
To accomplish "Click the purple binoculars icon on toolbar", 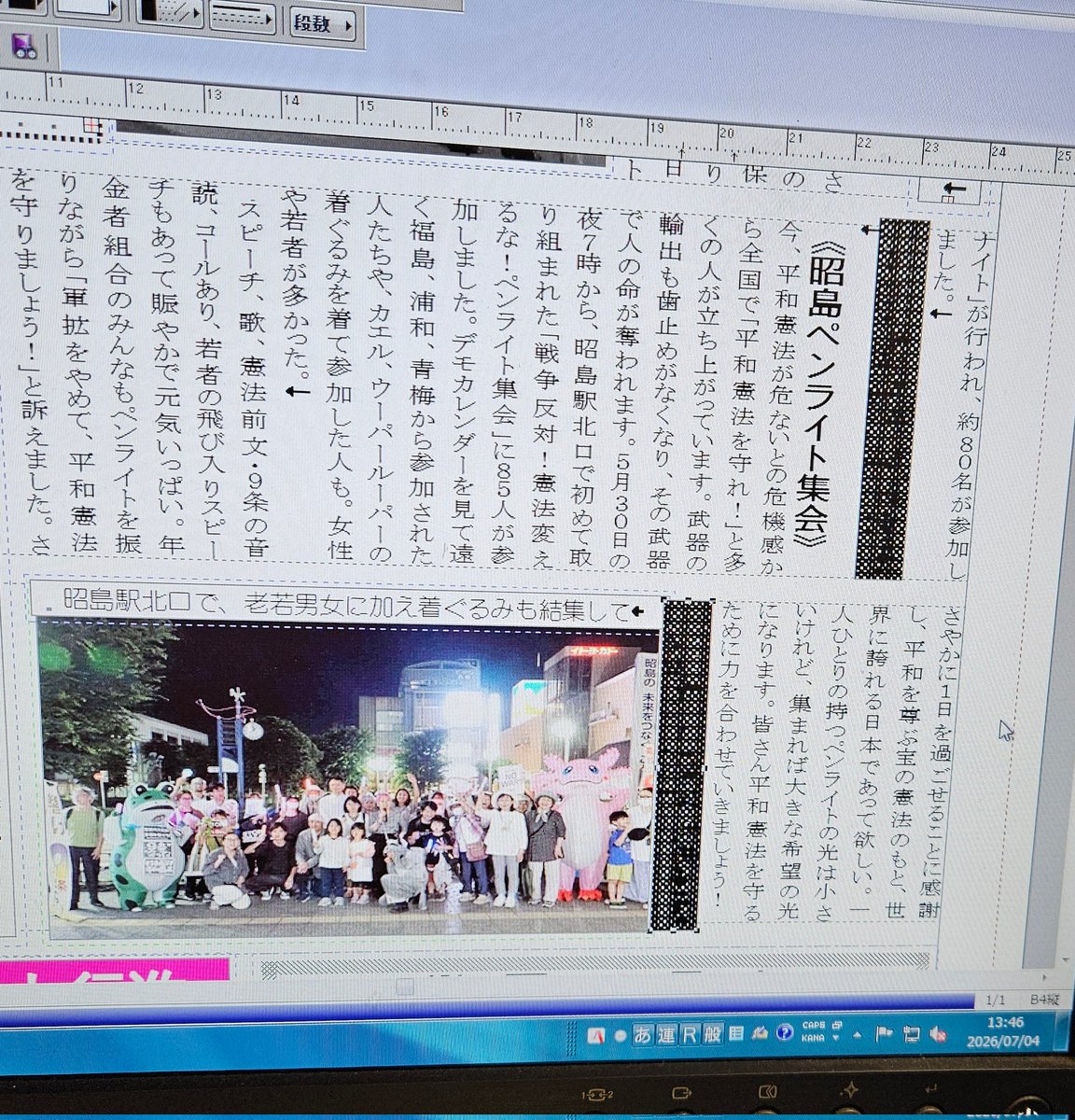I will tap(25, 47).
